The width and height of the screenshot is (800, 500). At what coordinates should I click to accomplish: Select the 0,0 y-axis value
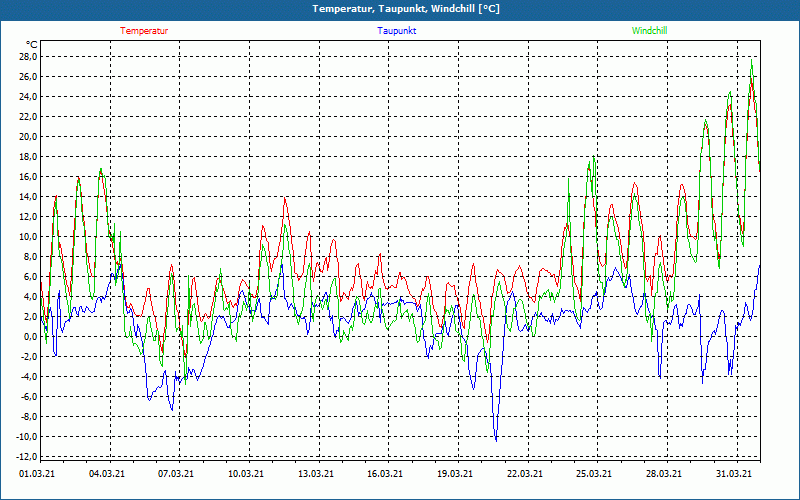click(30, 337)
